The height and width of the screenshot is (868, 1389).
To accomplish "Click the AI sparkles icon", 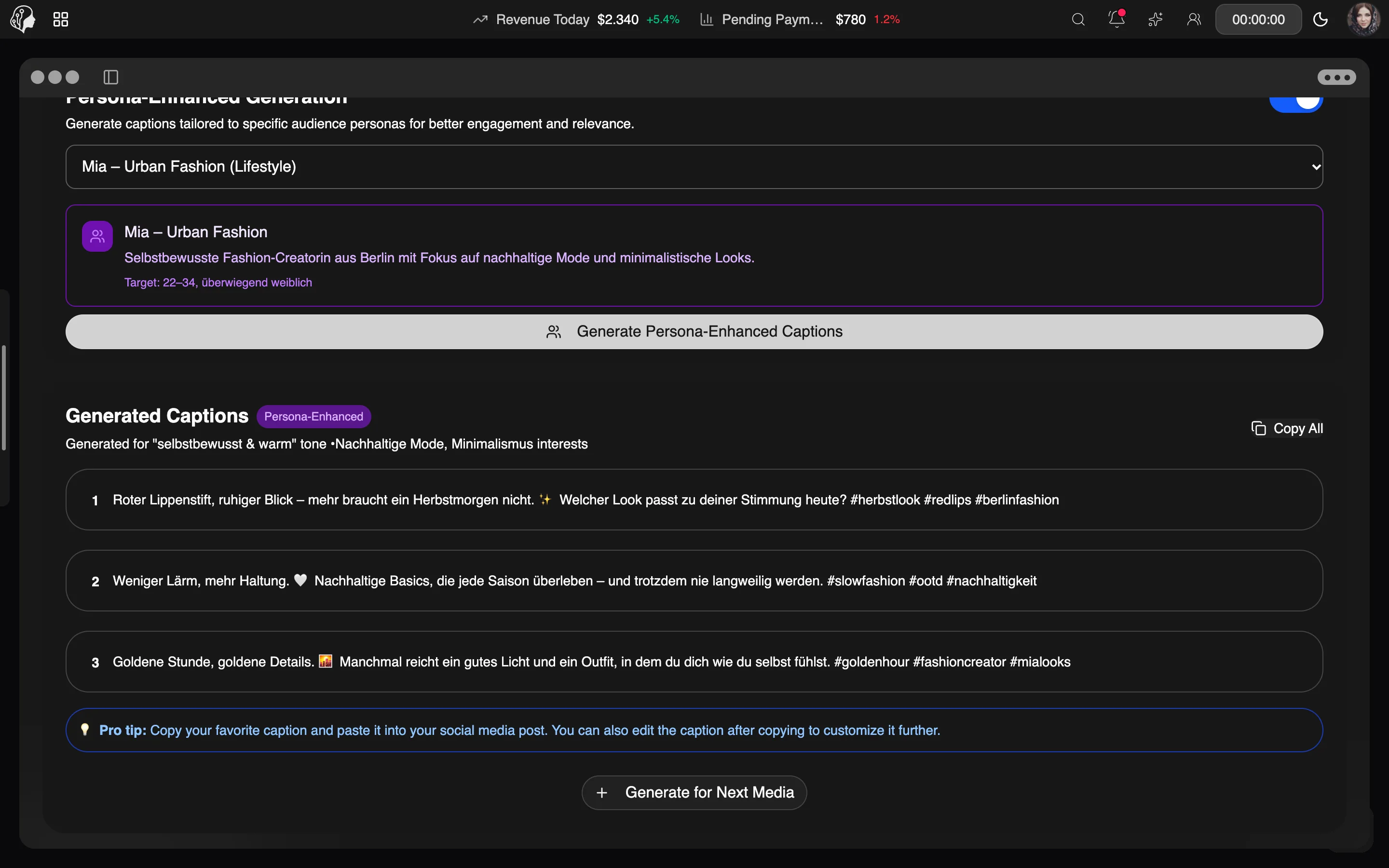I will [1156, 19].
